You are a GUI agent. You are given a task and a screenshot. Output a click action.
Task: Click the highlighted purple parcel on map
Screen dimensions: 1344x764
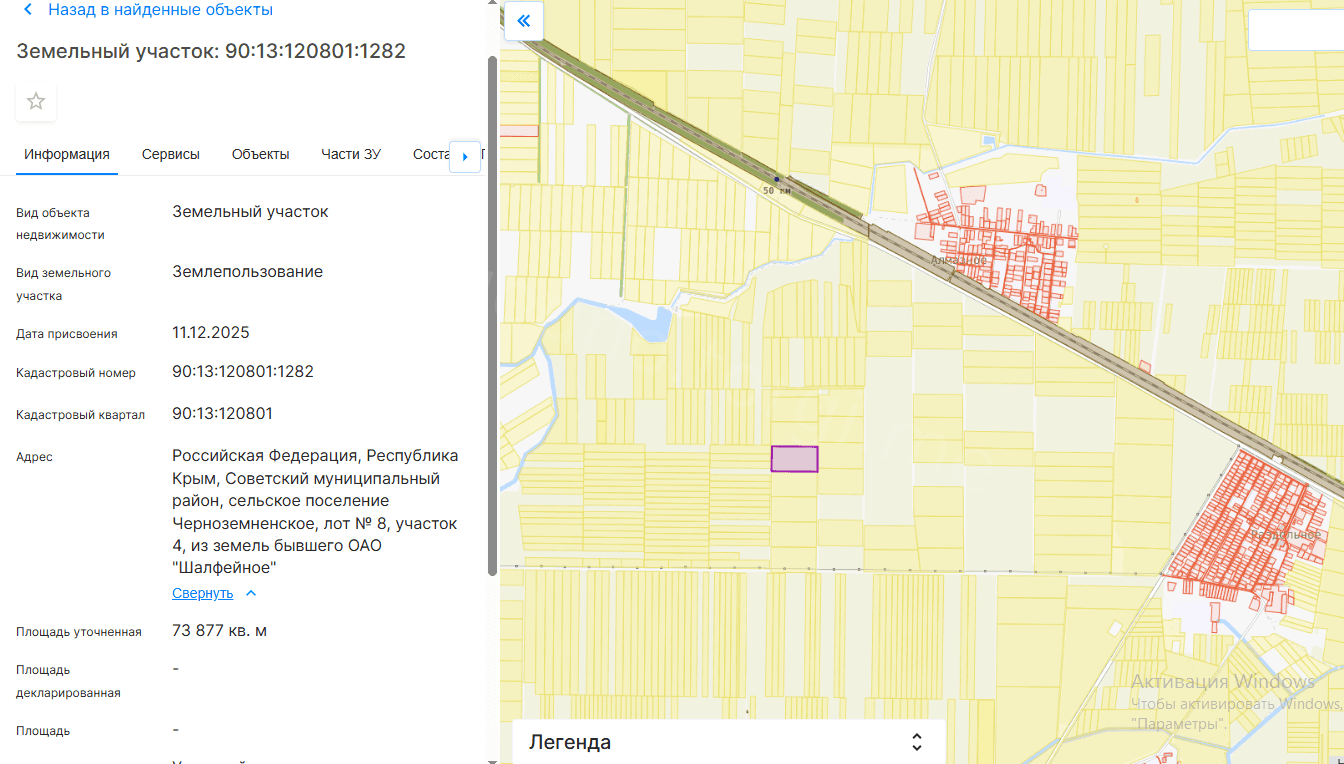tap(794, 459)
